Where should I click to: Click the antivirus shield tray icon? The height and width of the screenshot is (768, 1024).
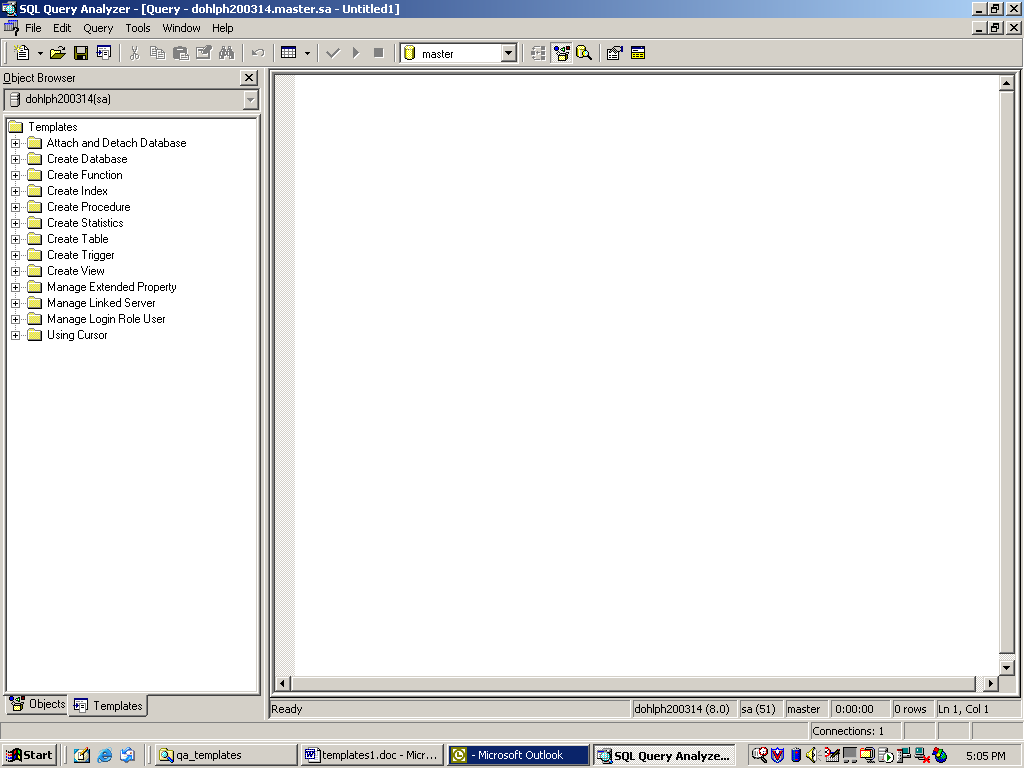pyautogui.click(x=777, y=756)
